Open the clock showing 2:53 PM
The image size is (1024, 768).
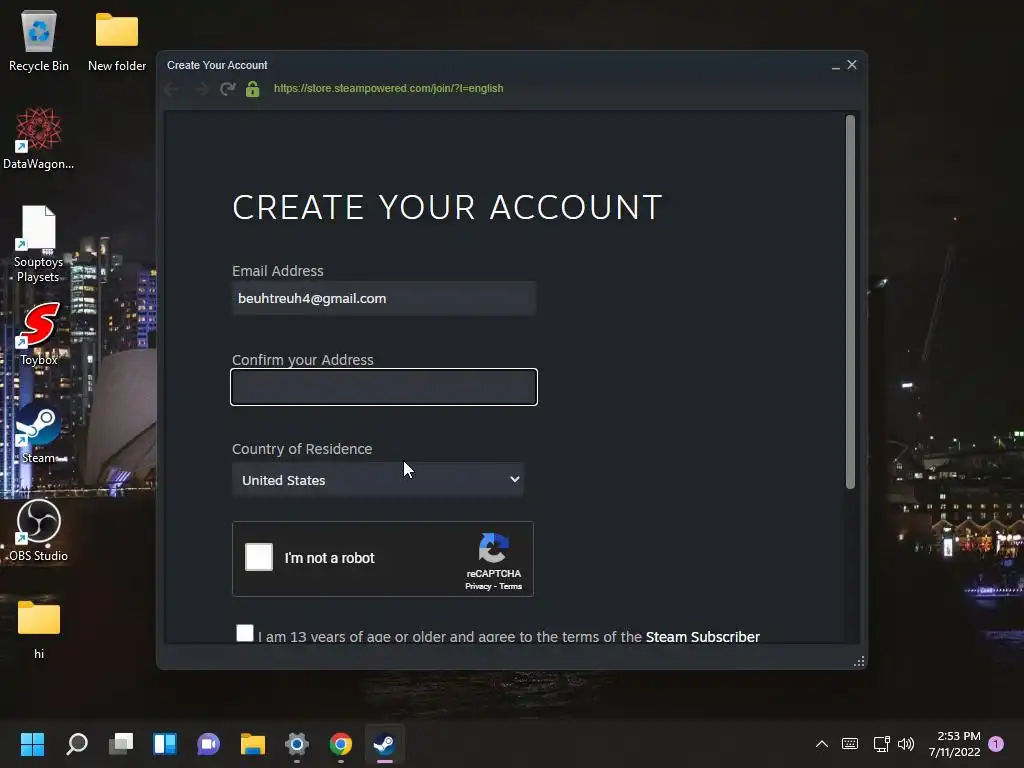(955, 744)
